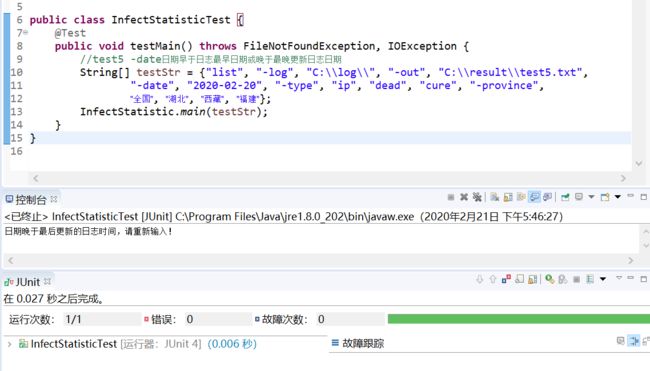This screenshot has height=371, width=650.
Task: Stop the JUnit test run
Action: point(576,279)
